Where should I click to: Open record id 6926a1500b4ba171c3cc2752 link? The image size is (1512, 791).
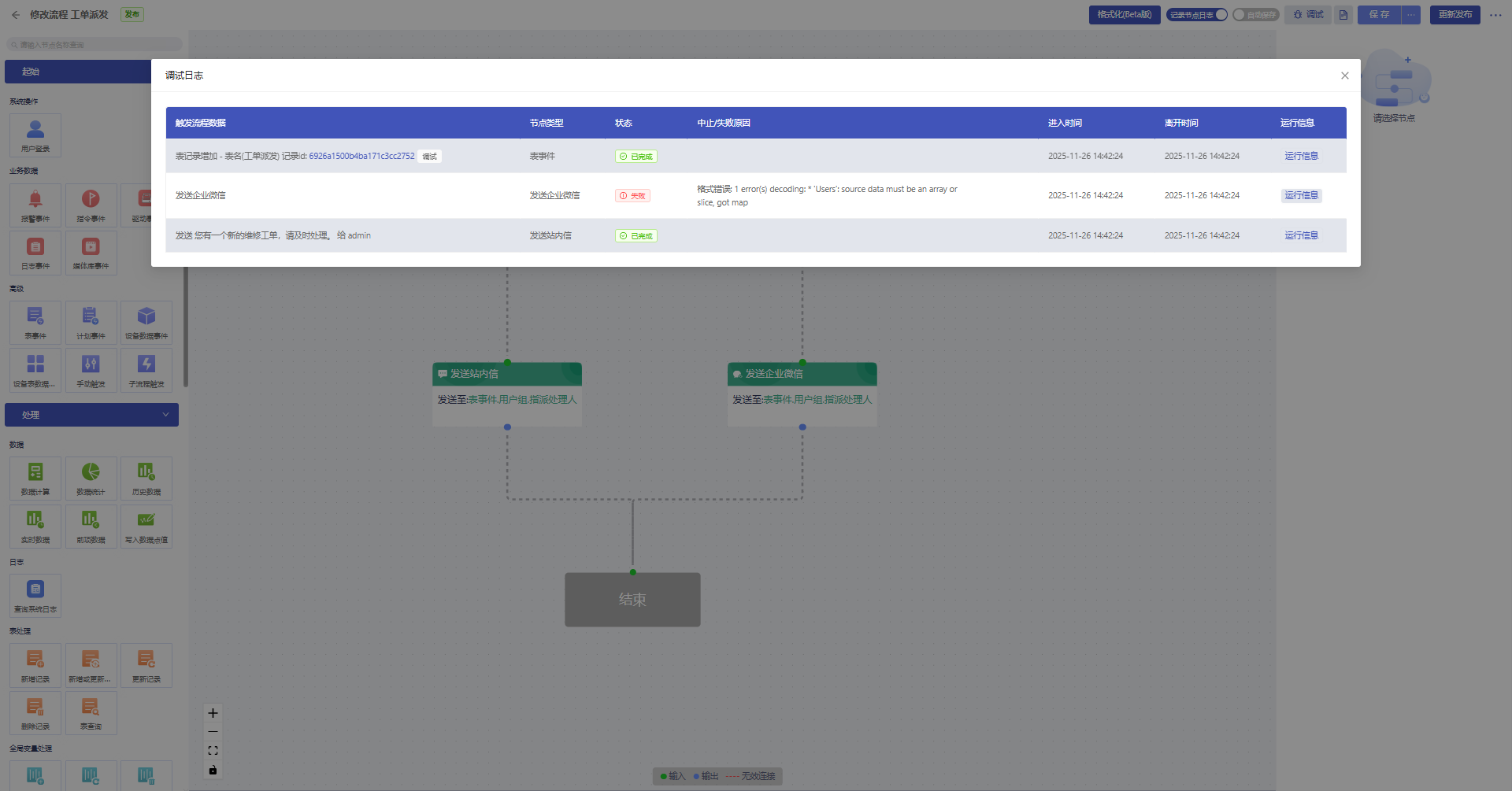361,157
